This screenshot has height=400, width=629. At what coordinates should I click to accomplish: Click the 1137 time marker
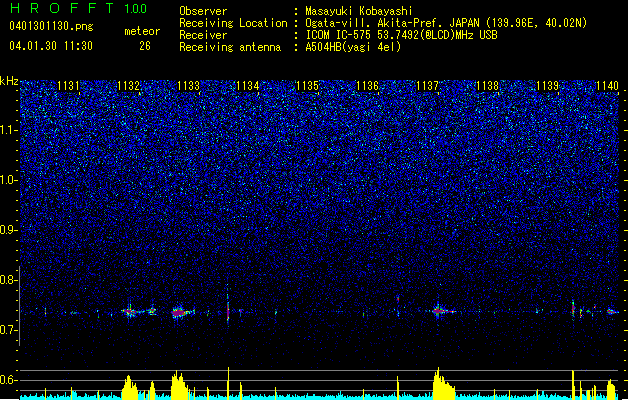click(x=428, y=86)
